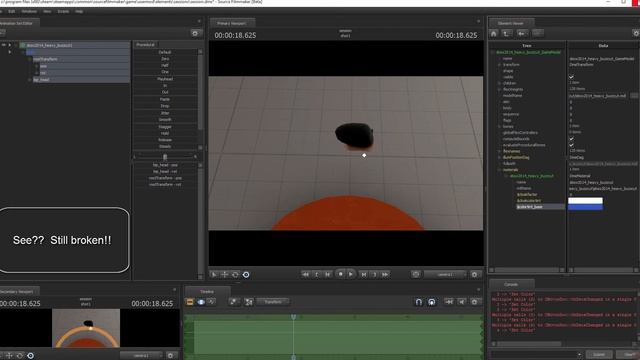
Task: Switch to motion editor mode in timeline
Action: pos(201,302)
